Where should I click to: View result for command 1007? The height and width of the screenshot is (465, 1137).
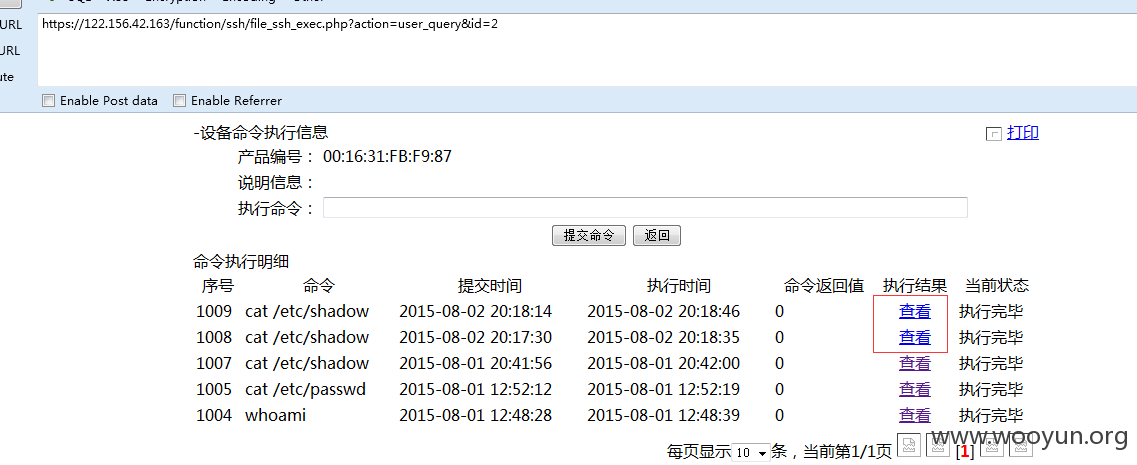(914, 364)
